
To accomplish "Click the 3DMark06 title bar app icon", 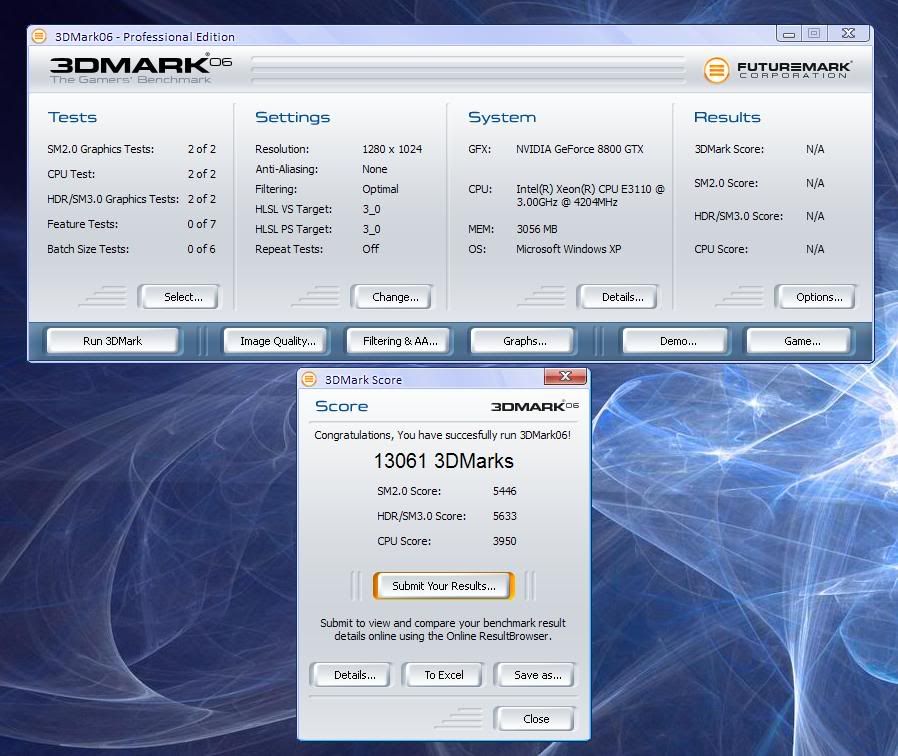I will click(x=39, y=36).
